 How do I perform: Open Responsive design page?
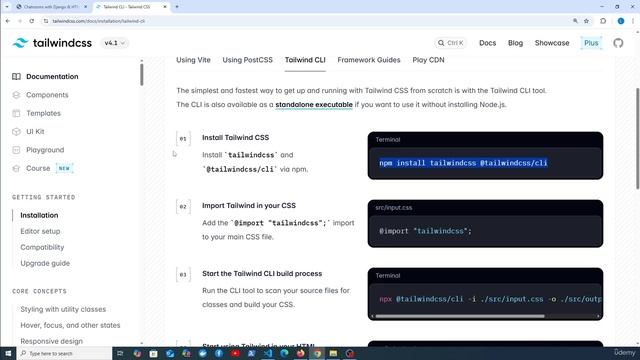pos(51,341)
